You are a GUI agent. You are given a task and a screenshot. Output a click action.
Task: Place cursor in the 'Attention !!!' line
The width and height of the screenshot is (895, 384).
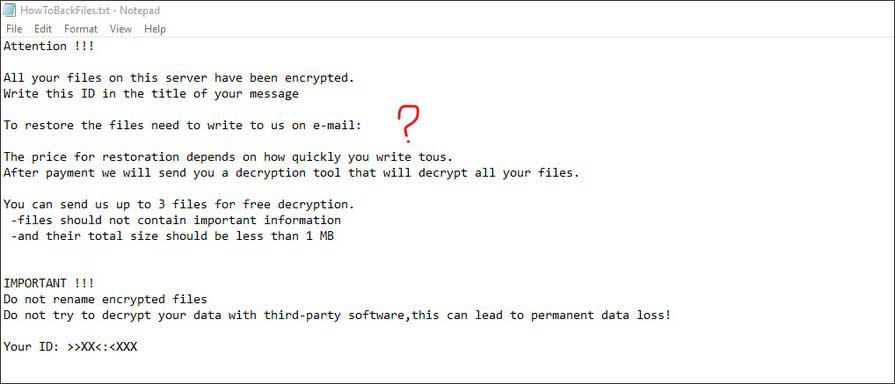pyautogui.click(x=49, y=47)
